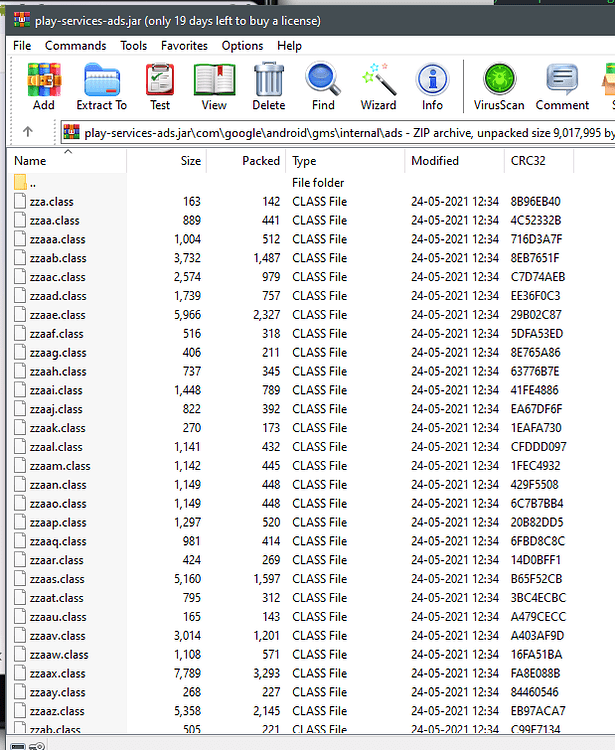This screenshot has width=615, height=750.
Task: Click file icon of zza.class
Action: 20,201
